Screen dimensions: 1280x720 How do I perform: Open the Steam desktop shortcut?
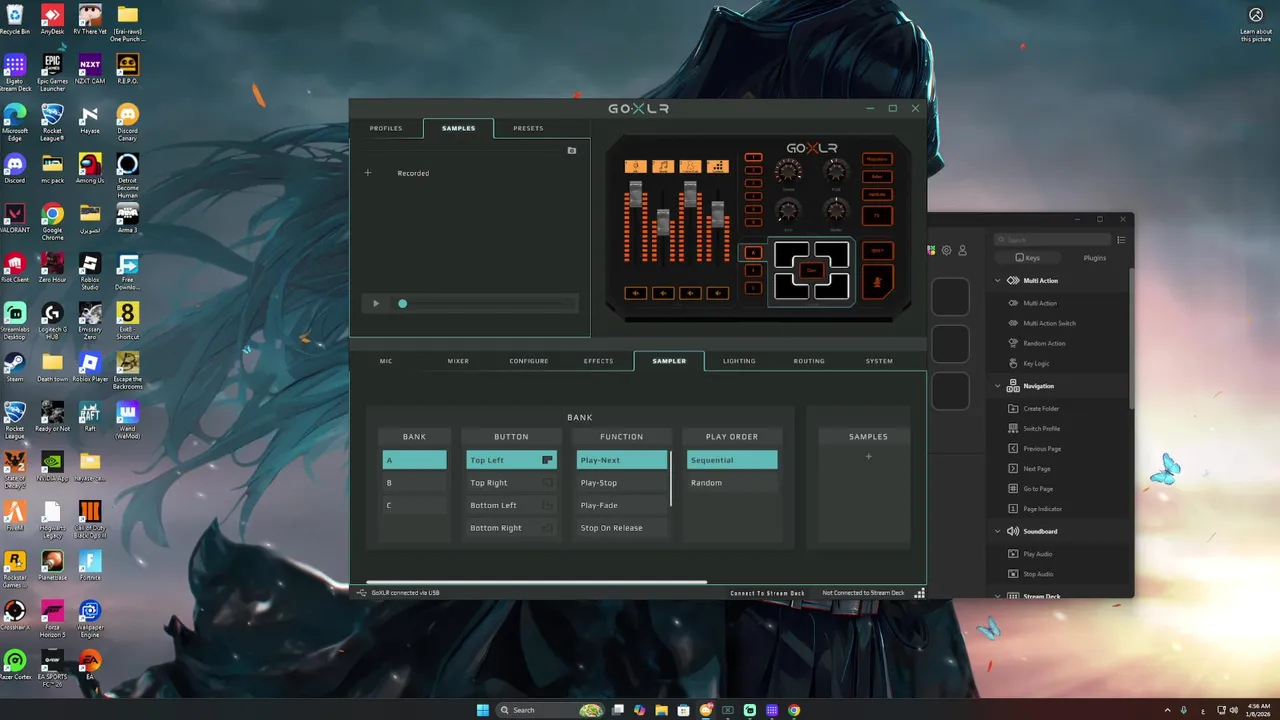tap(15, 366)
